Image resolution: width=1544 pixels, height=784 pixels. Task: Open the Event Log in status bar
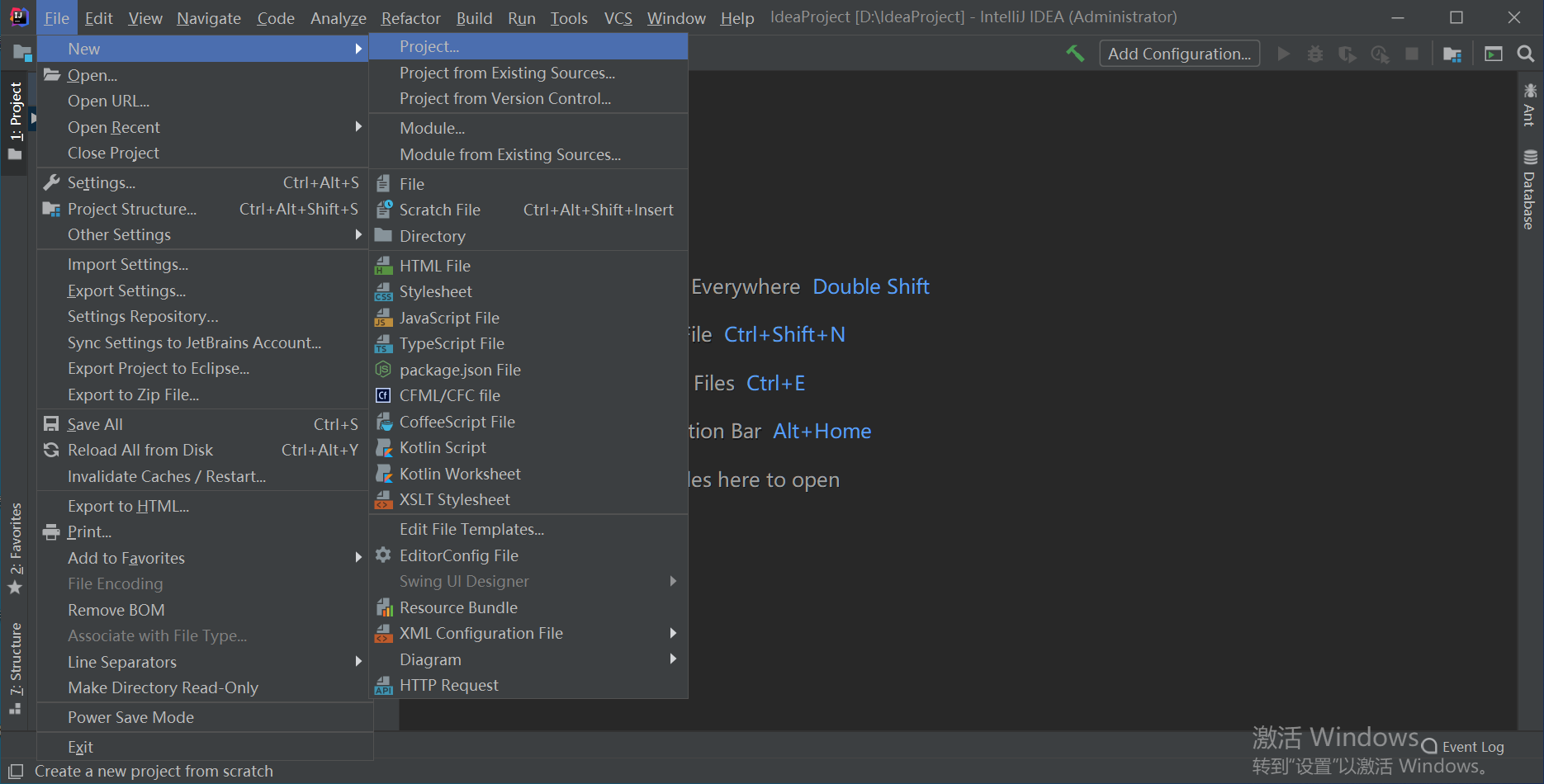[x=1463, y=747]
